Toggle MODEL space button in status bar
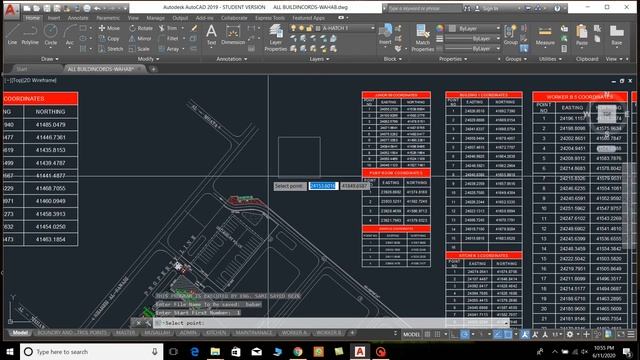This screenshot has height=360, width=640. point(411,334)
